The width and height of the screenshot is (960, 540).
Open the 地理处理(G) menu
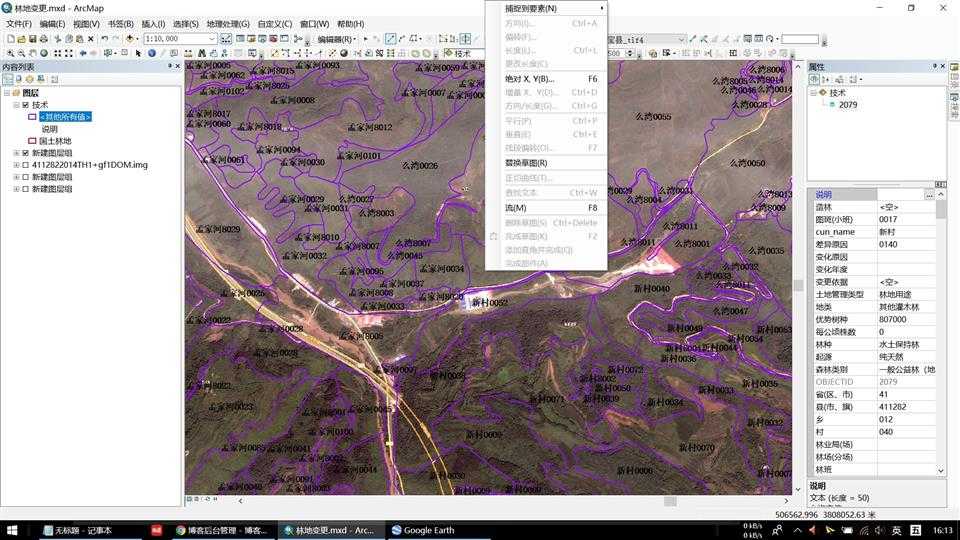tap(228, 24)
